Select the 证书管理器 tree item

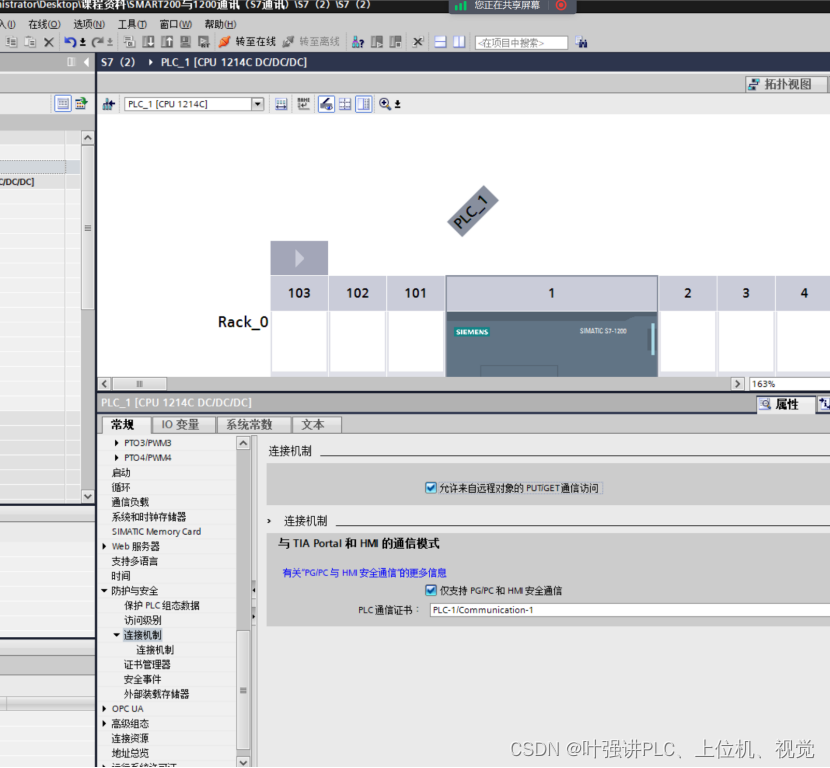point(147,664)
